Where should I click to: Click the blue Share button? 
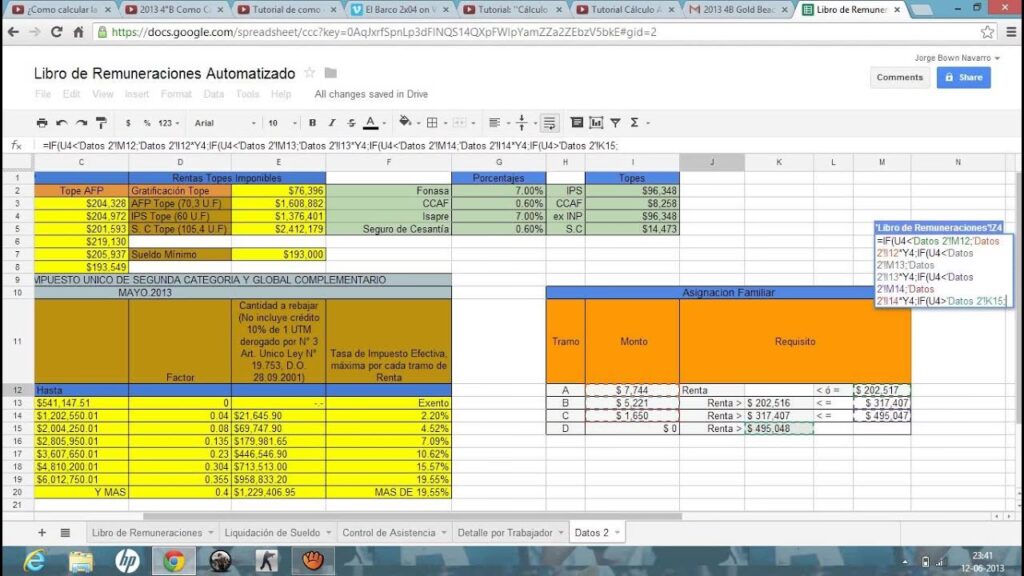(963, 77)
